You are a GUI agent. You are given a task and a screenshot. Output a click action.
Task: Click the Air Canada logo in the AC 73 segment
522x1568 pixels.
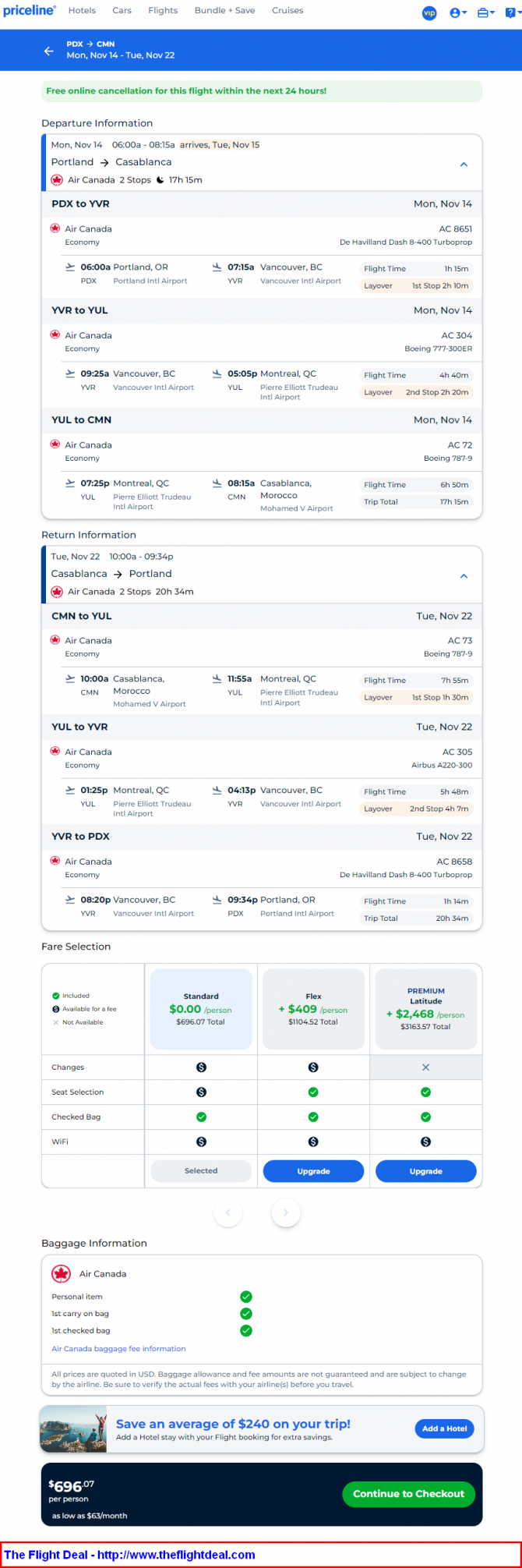point(55,640)
